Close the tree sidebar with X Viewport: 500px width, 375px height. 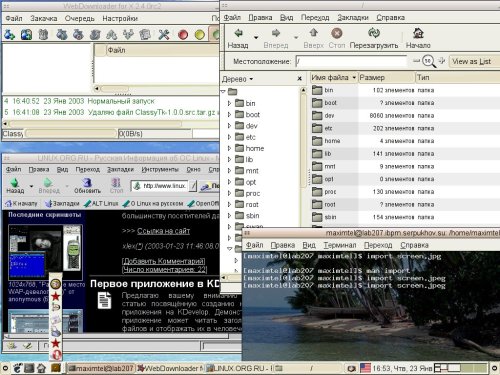pos(299,79)
